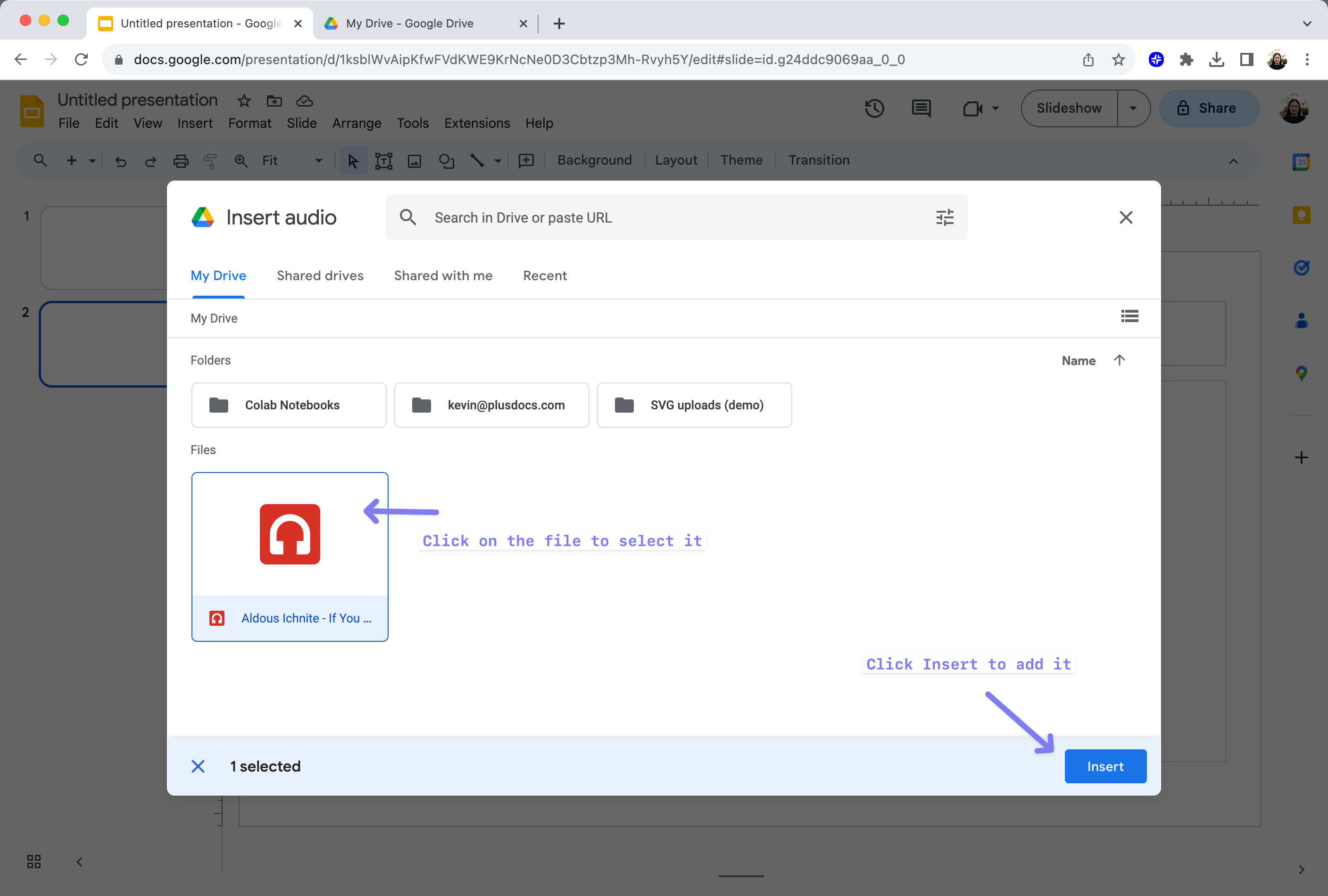This screenshot has width=1328, height=896.
Task: Click the Undo arrow
Action: pyautogui.click(x=121, y=161)
